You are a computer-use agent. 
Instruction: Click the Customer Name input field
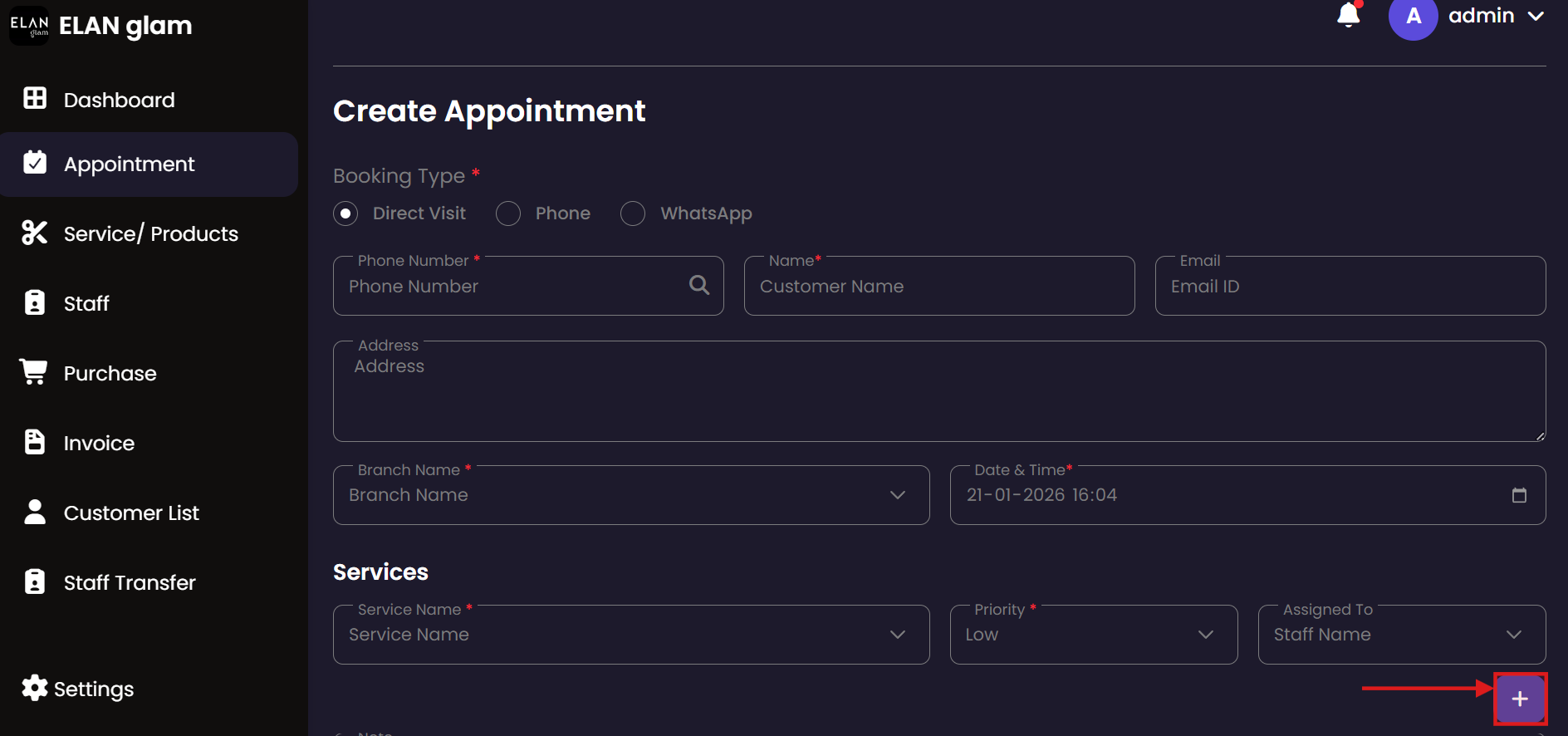pyautogui.click(x=938, y=287)
